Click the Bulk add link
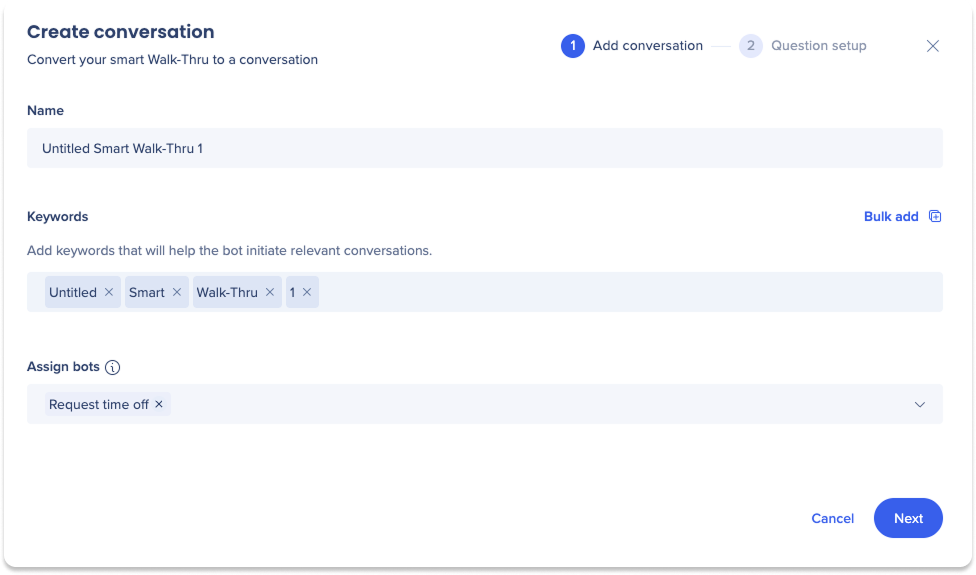 pos(891,216)
